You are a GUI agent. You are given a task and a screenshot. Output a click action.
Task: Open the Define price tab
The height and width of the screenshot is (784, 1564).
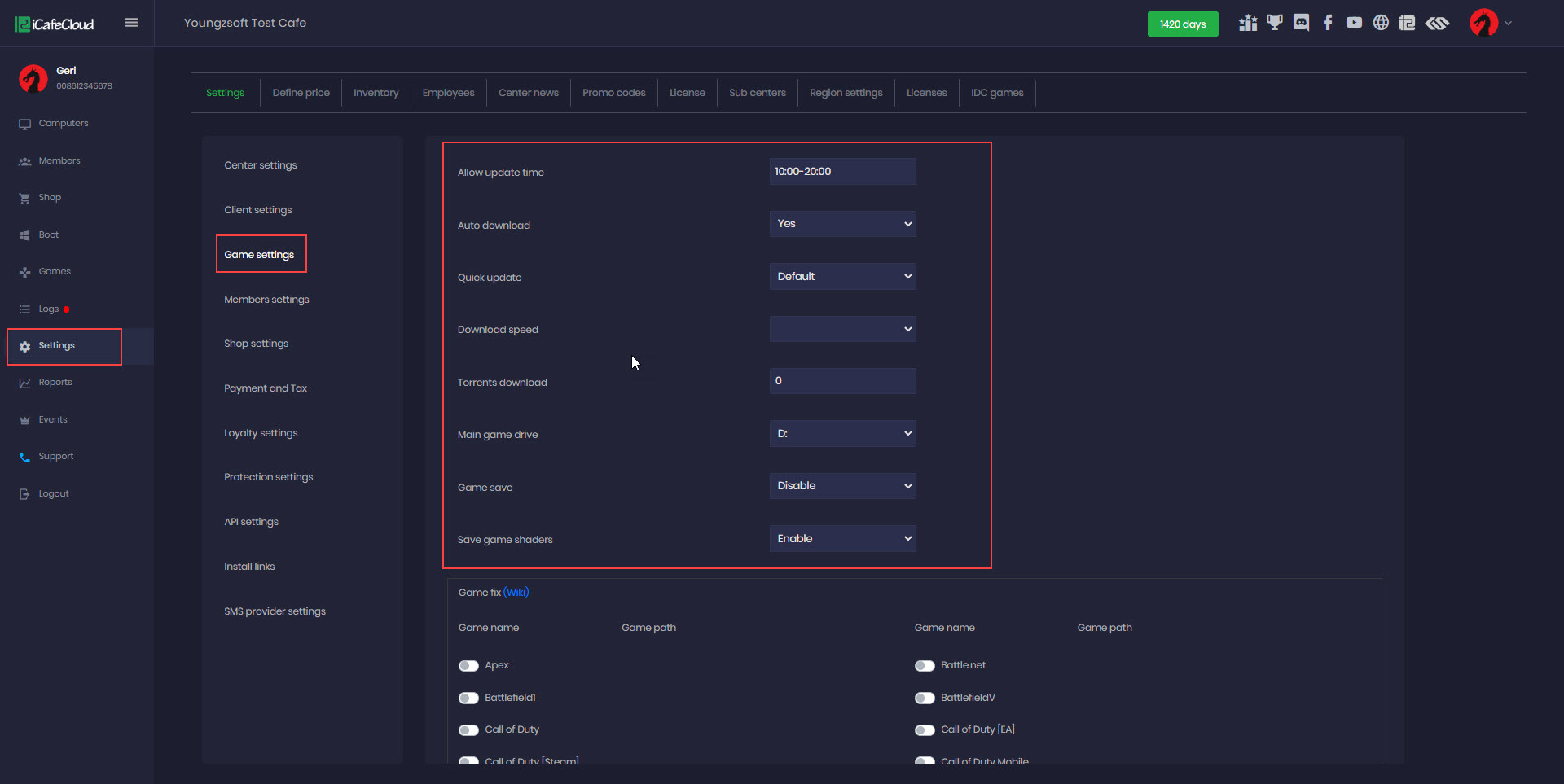pos(301,93)
